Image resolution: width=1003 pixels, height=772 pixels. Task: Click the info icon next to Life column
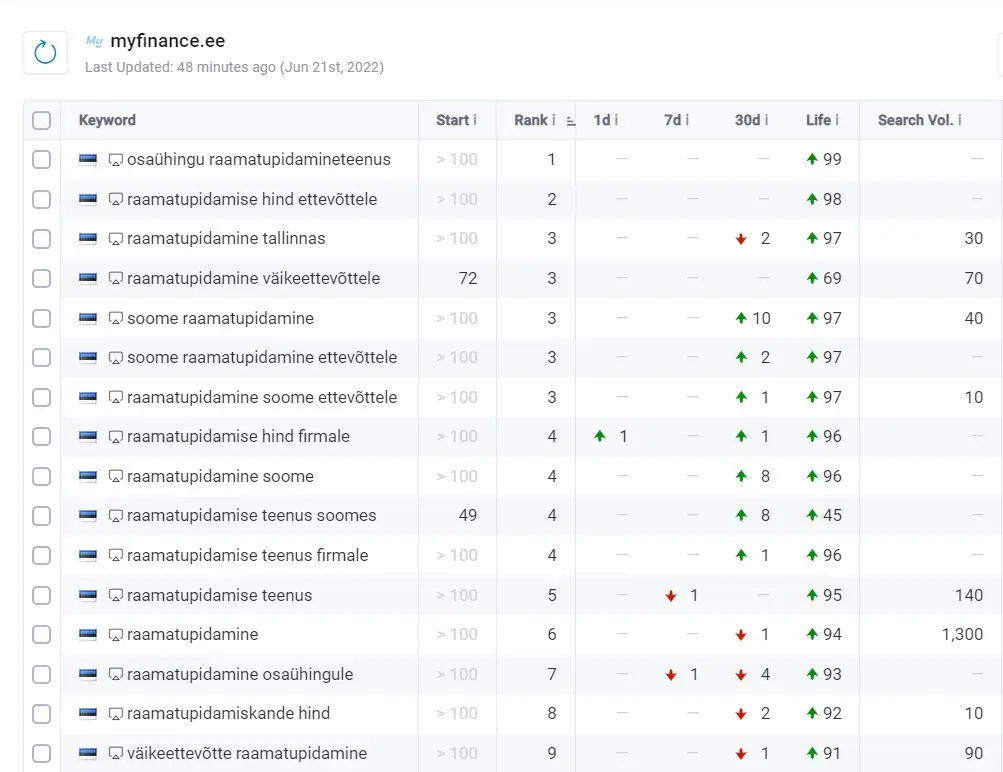[836, 120]
